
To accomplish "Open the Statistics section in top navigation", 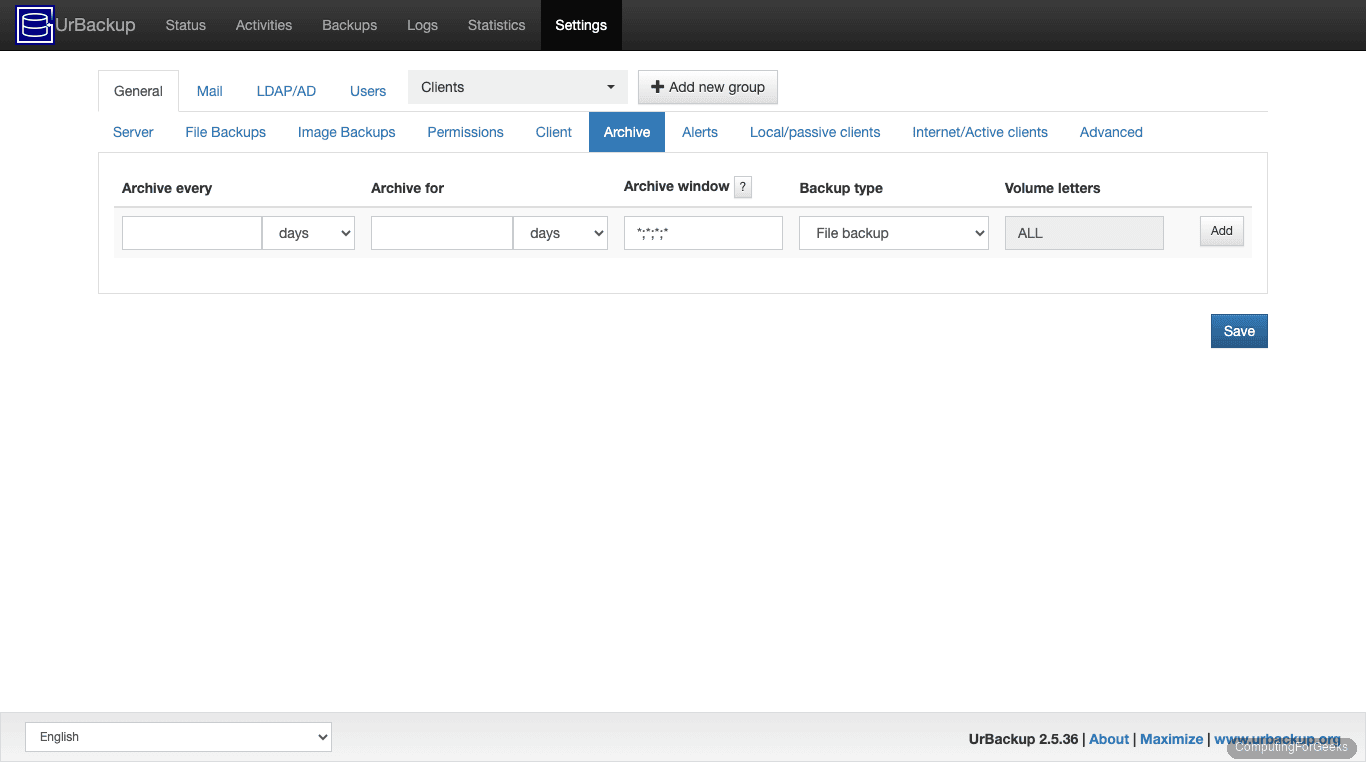I will pyautogui.click(x=496, y=25).
